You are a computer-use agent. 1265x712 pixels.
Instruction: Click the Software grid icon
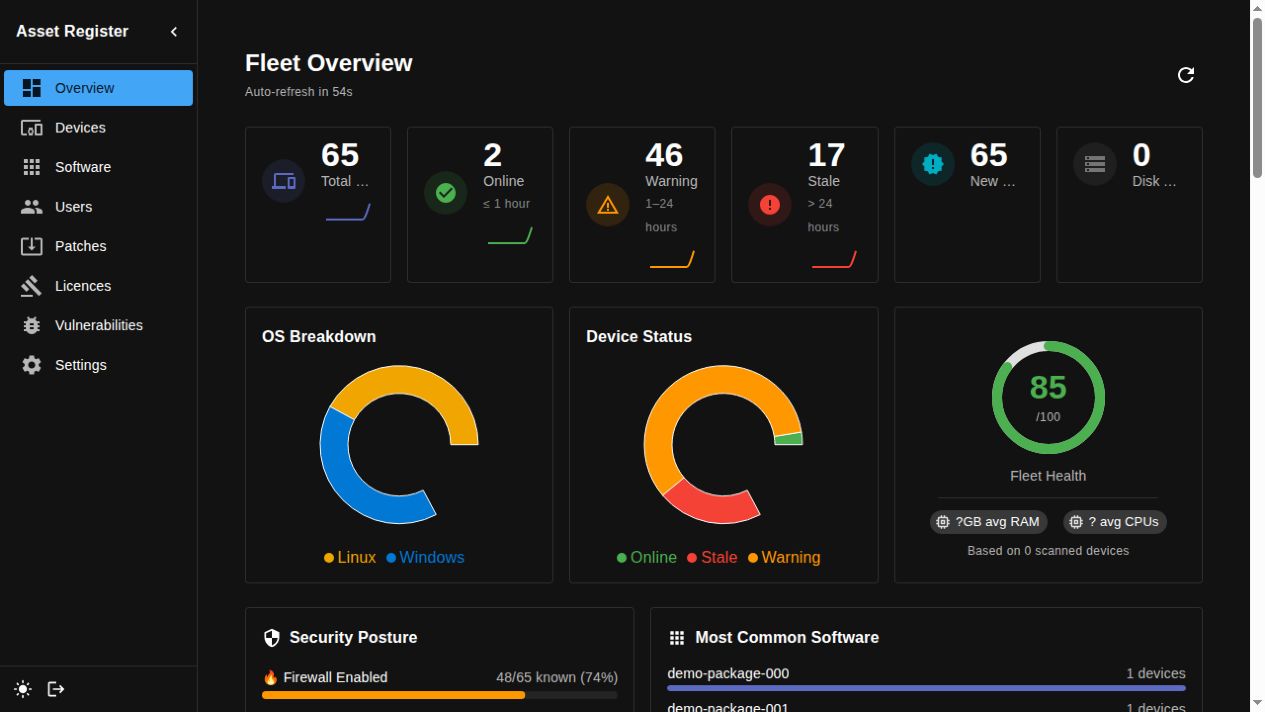click(32, 167)
